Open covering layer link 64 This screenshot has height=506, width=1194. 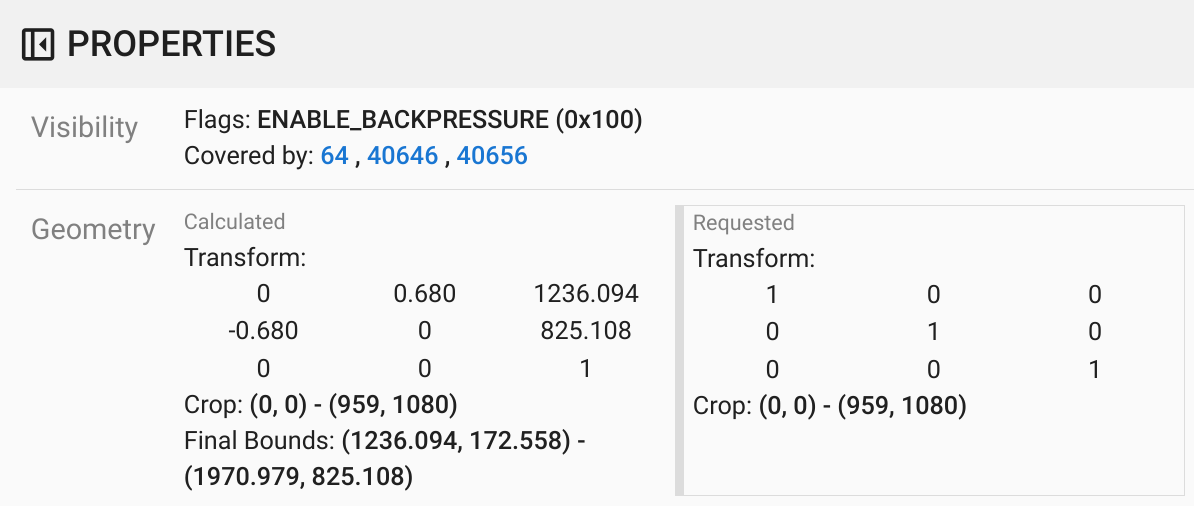[334, 156]
